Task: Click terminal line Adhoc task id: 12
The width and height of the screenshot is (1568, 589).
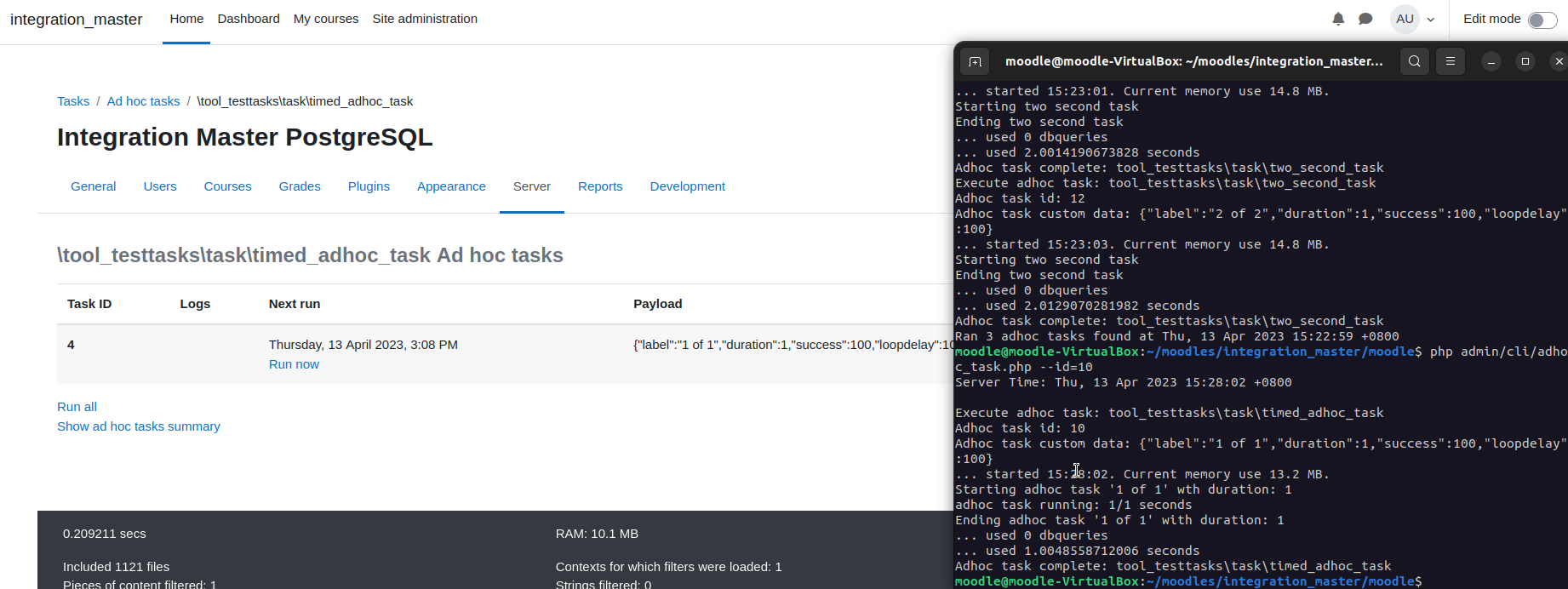Action: 1020,198
